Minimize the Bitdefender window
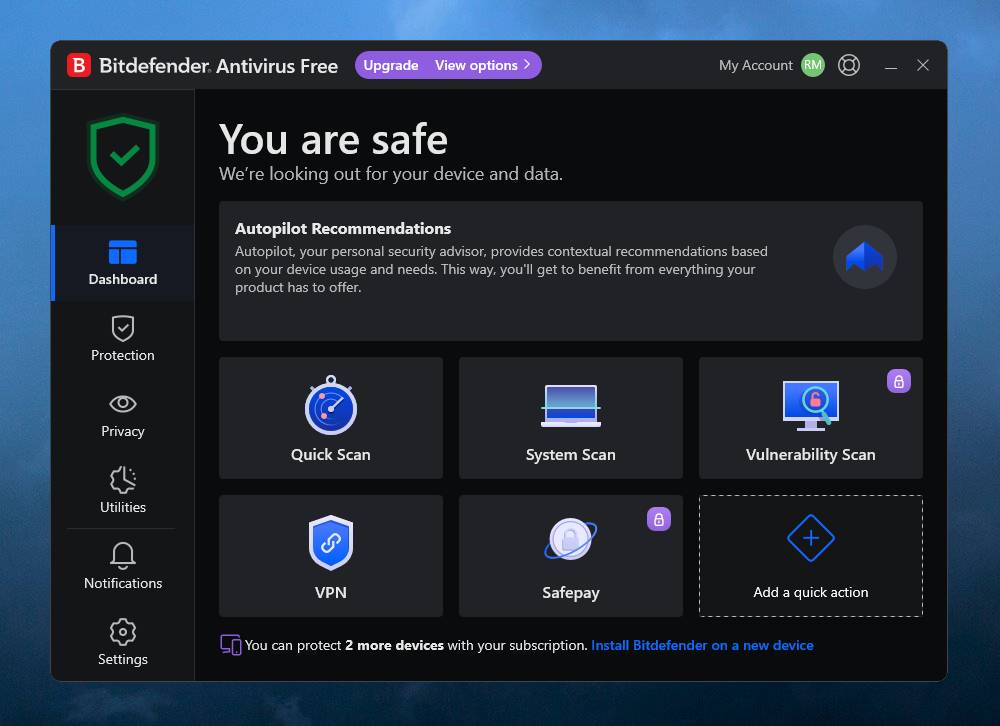Screen dimensions: 1000x726 [x=891, y=66]
